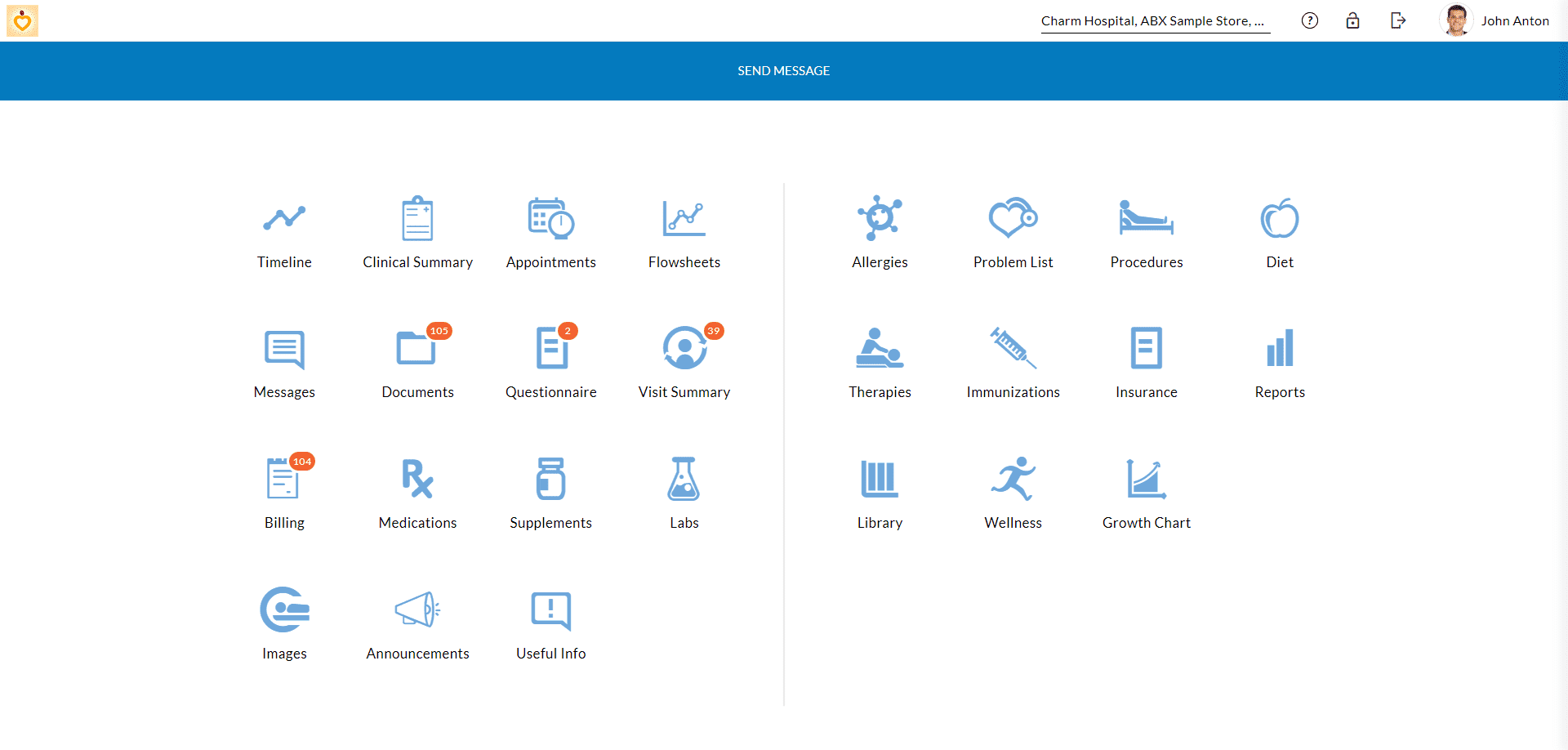
Task: Click the logout icon
Action: (x=1397, y=20)
